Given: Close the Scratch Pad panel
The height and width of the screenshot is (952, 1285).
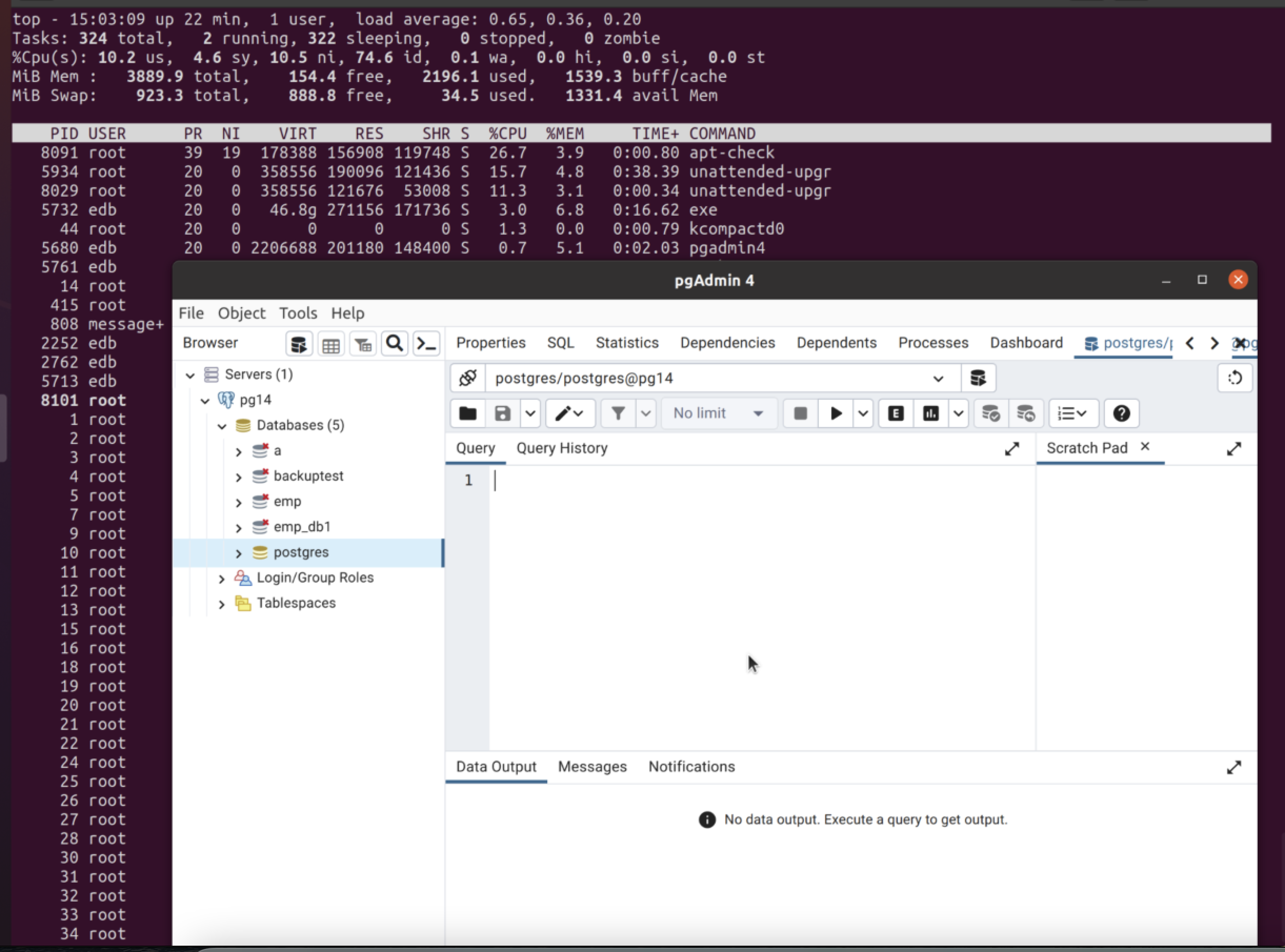Looking at the screenshot, I should [x=1146, y=447].
